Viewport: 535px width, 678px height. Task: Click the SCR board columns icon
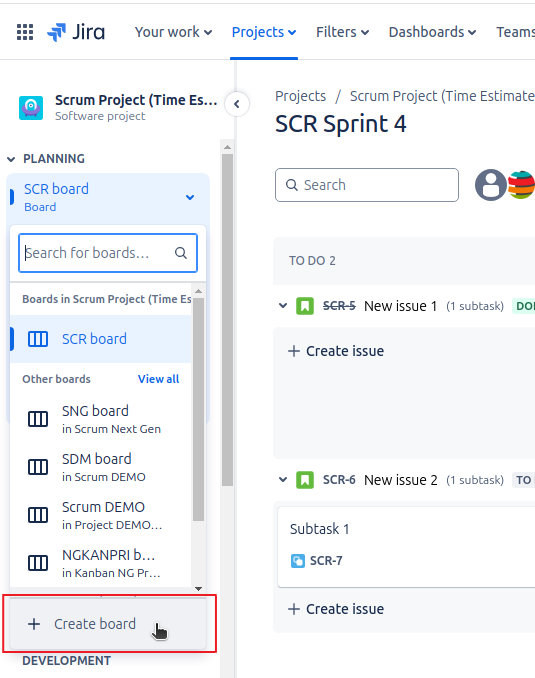[38, 339]
